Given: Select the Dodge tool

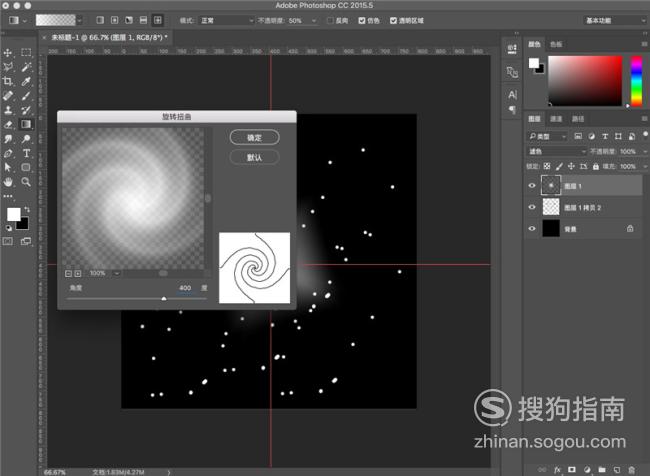Looking at the screenshot, I should point(26,139).
